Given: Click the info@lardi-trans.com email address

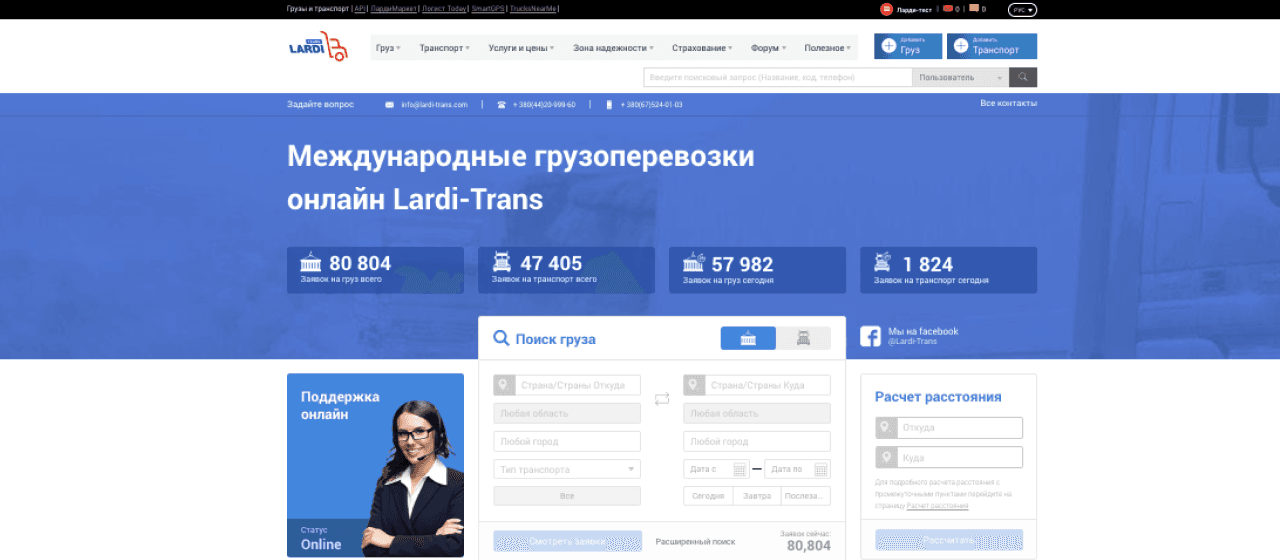Looking at the screenshot, I should (434, 104).
